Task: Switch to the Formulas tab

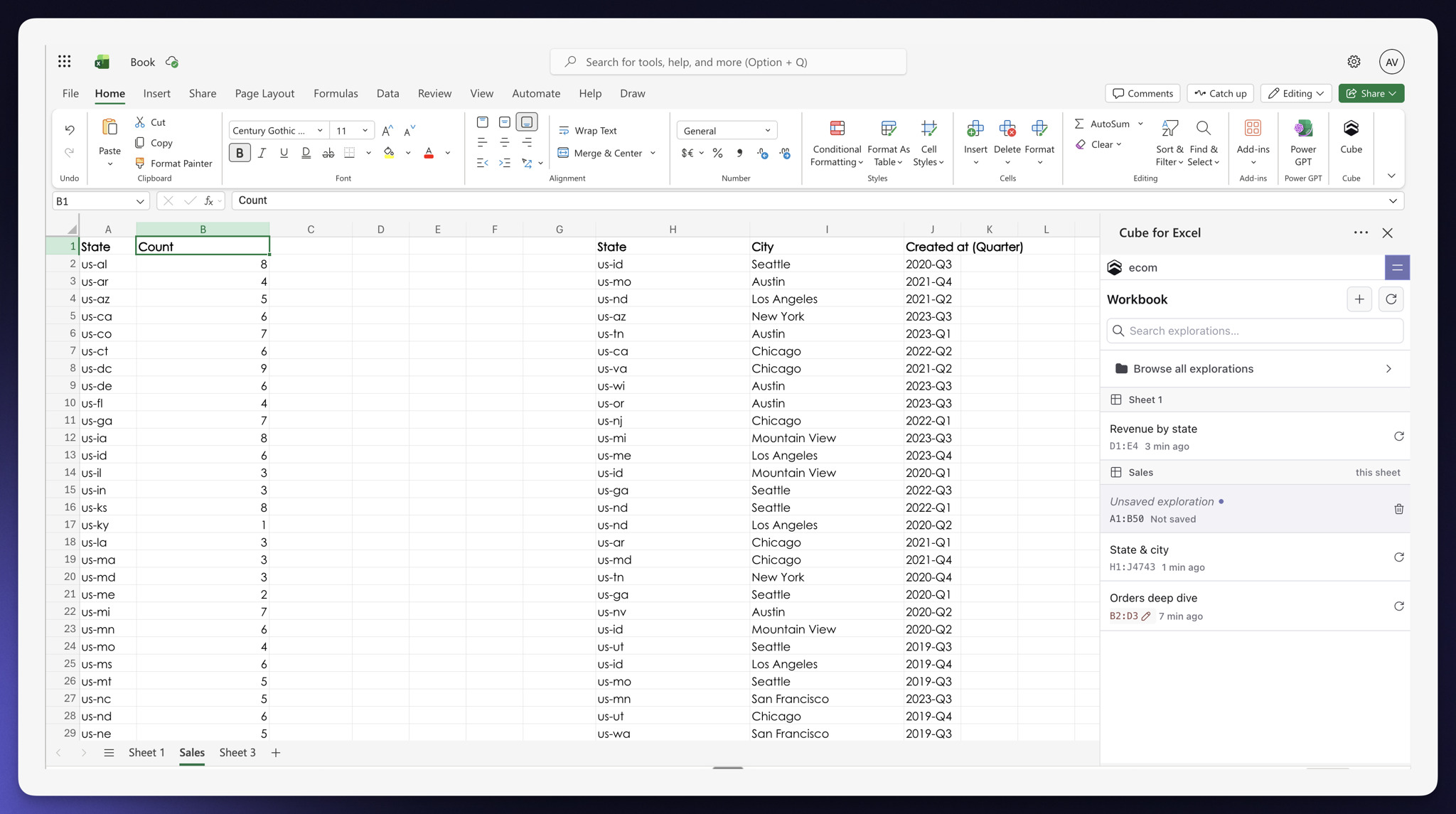Action: tap(336, 93)
